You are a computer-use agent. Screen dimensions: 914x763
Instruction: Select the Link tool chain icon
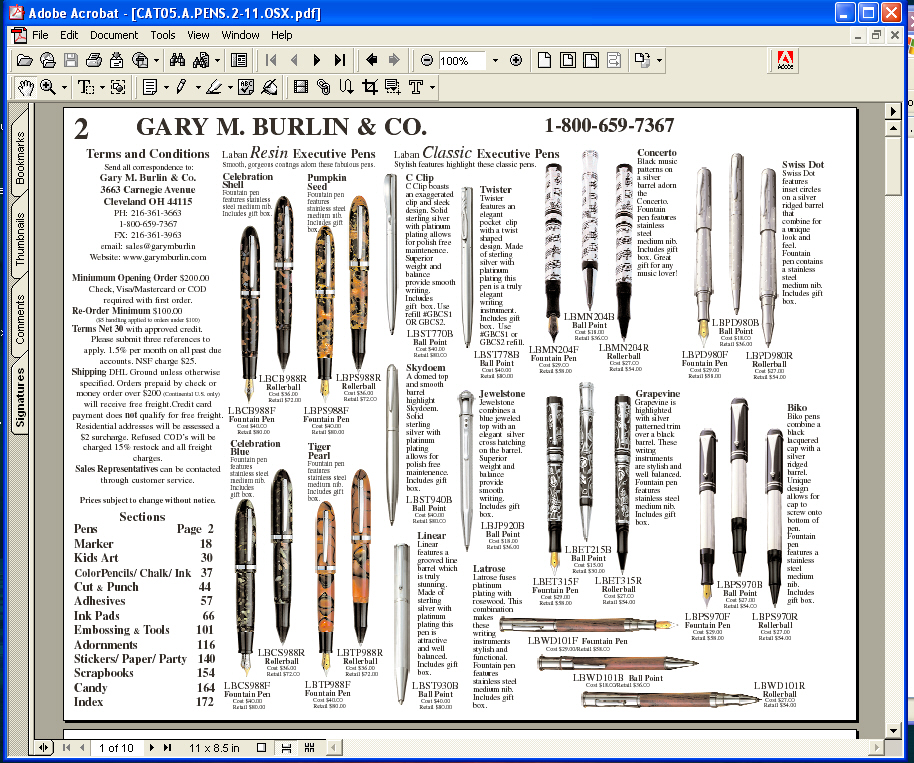pyautogui.click(x=324, y=87)
